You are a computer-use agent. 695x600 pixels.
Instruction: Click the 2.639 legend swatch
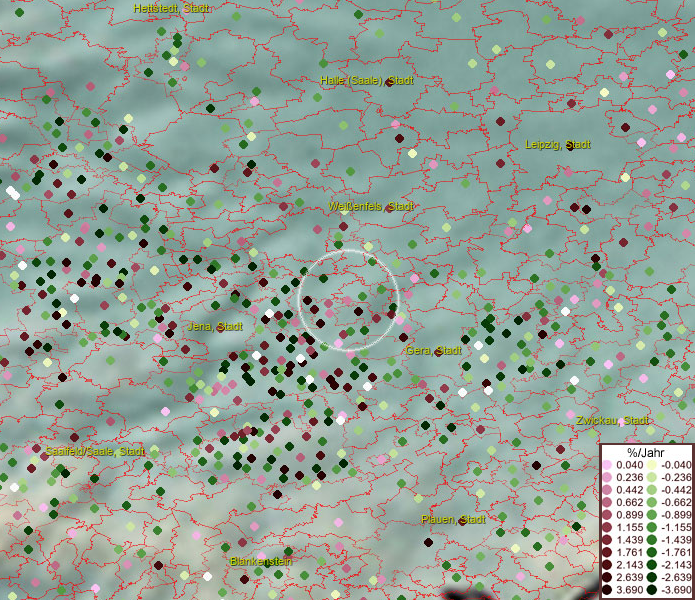(607, 577)
